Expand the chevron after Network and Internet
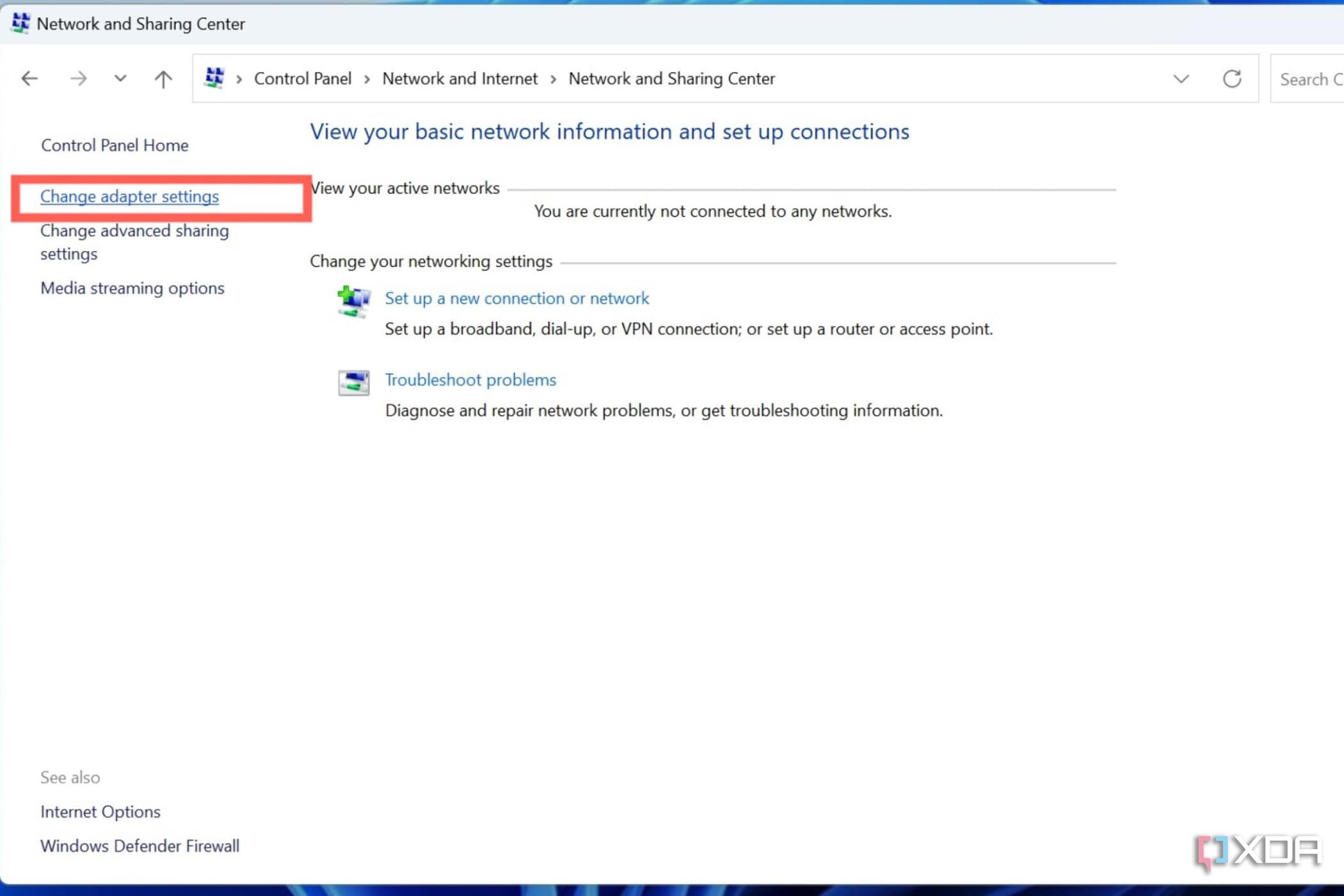This screenshot has height=896, width=1344. tap(552, 78)
